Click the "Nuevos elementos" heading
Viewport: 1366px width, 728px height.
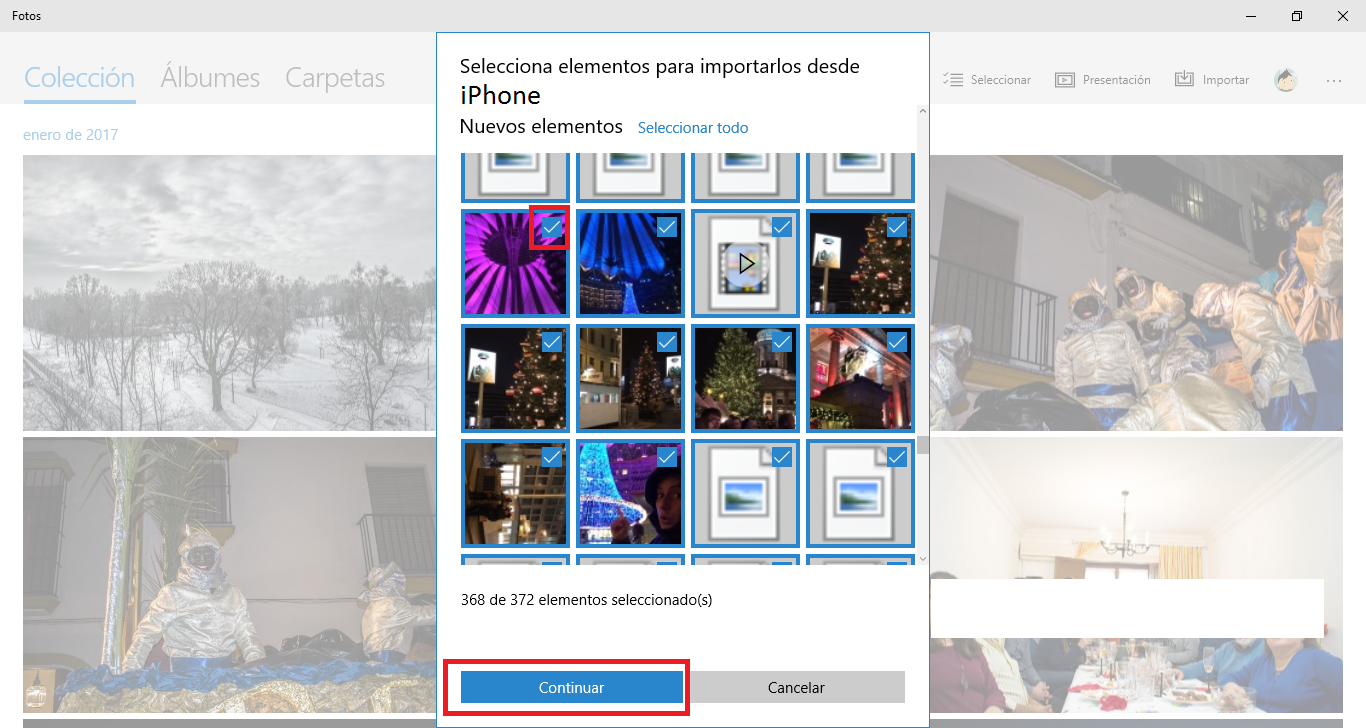click(541, 127)
